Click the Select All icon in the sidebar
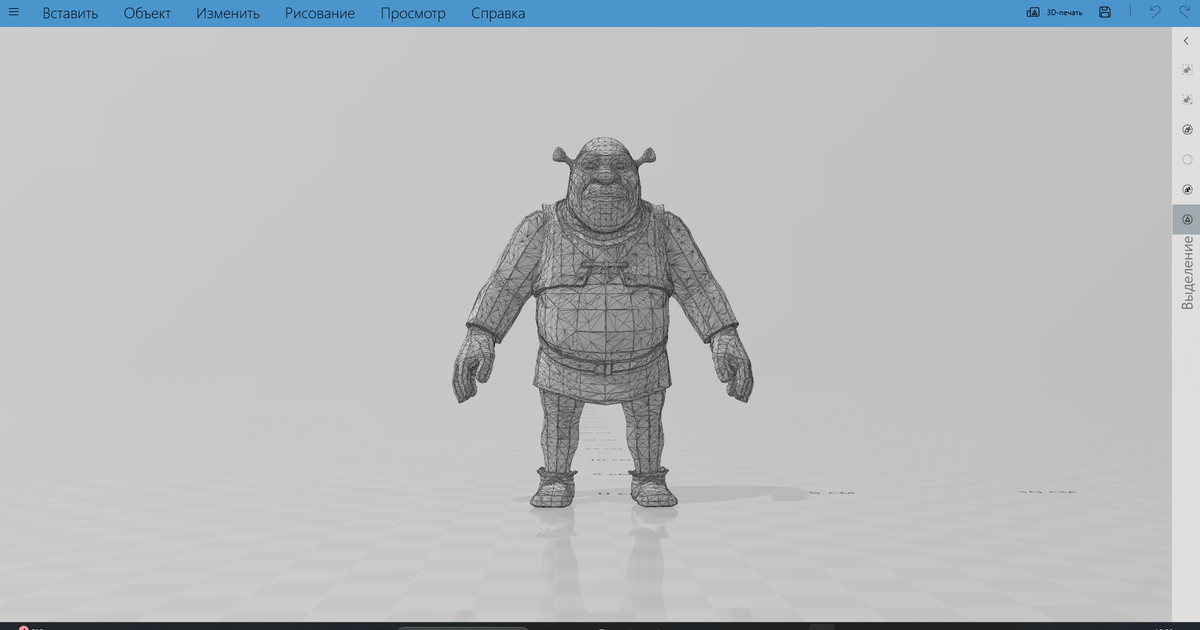1200x630 pixels. [1186, 68]
